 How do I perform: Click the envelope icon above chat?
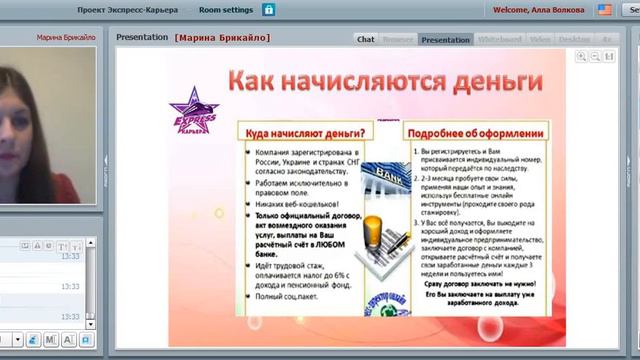25,246
